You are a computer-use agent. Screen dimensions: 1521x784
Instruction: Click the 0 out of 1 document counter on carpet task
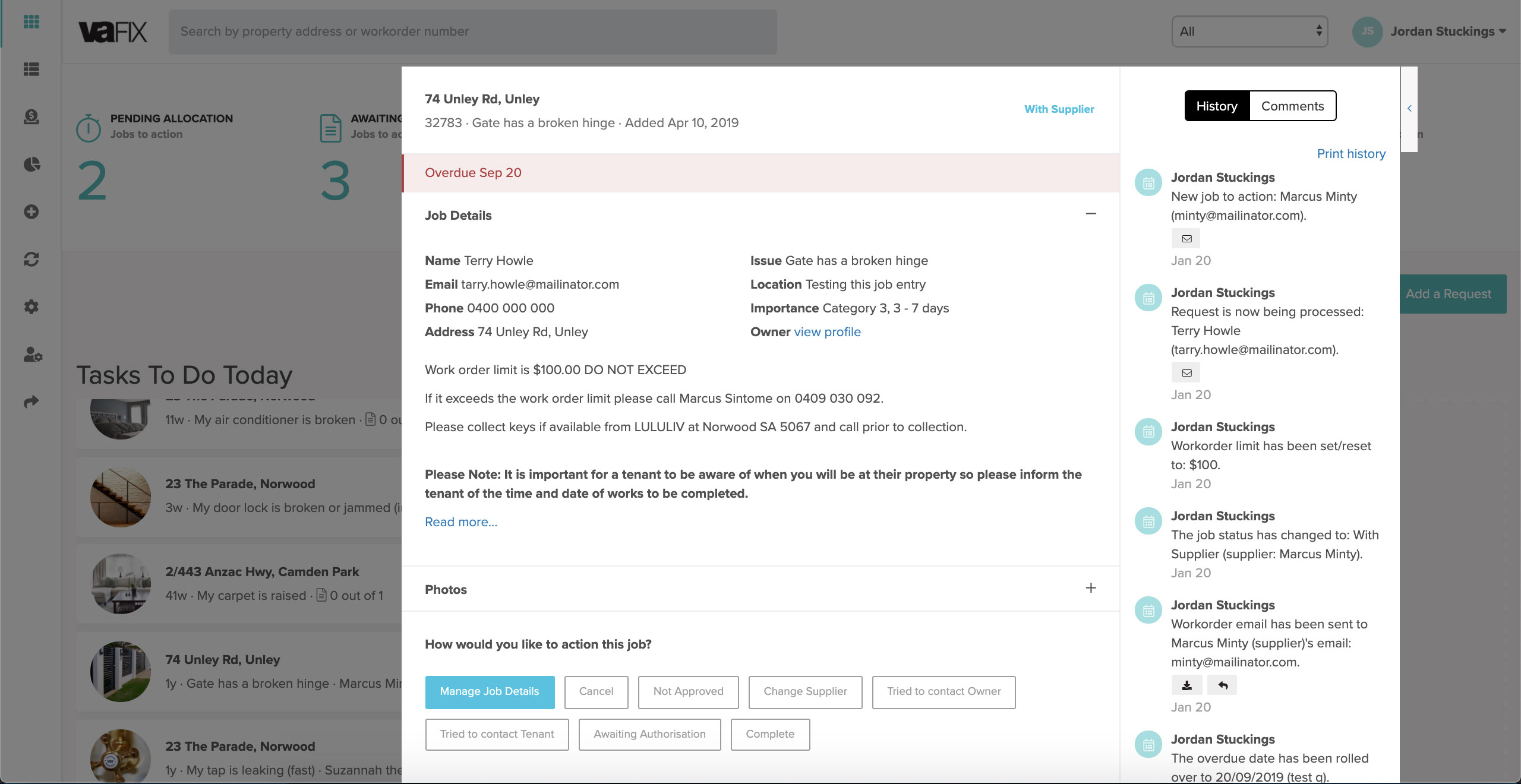350,596
